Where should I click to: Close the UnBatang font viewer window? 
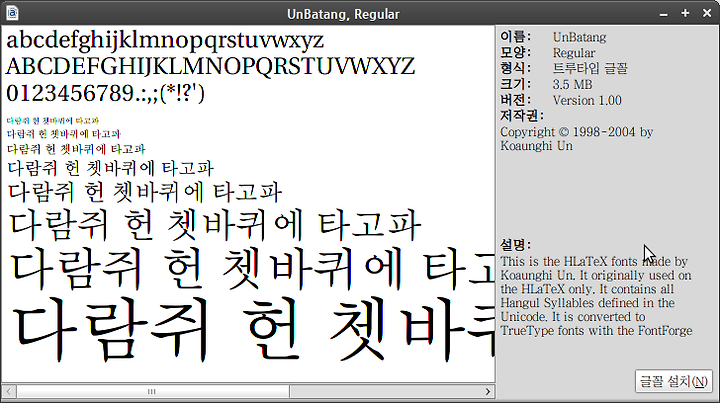pos(707,13)
